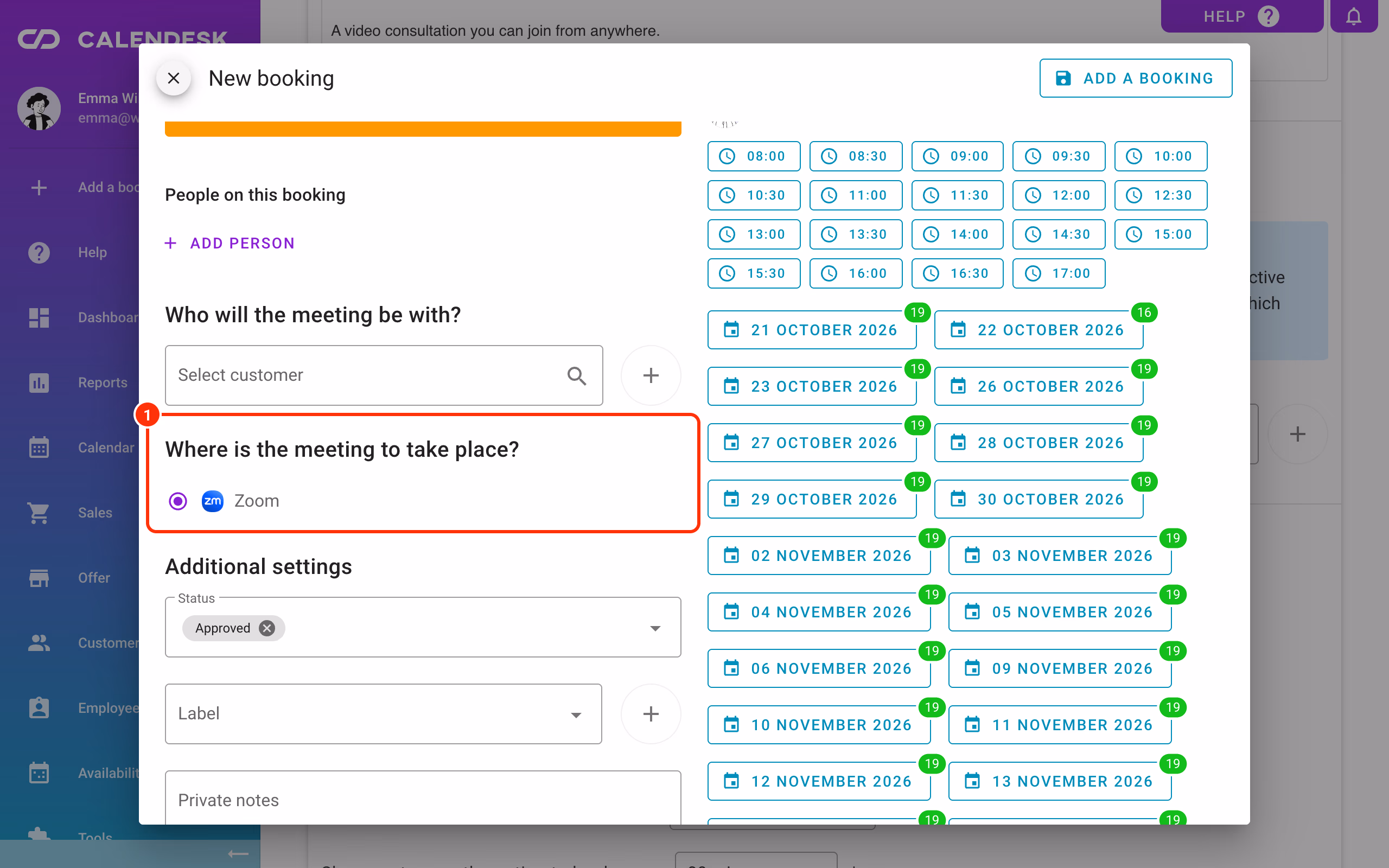Choose 29 October 2026 date
The image size is (1389, 868).
(812, 500)
